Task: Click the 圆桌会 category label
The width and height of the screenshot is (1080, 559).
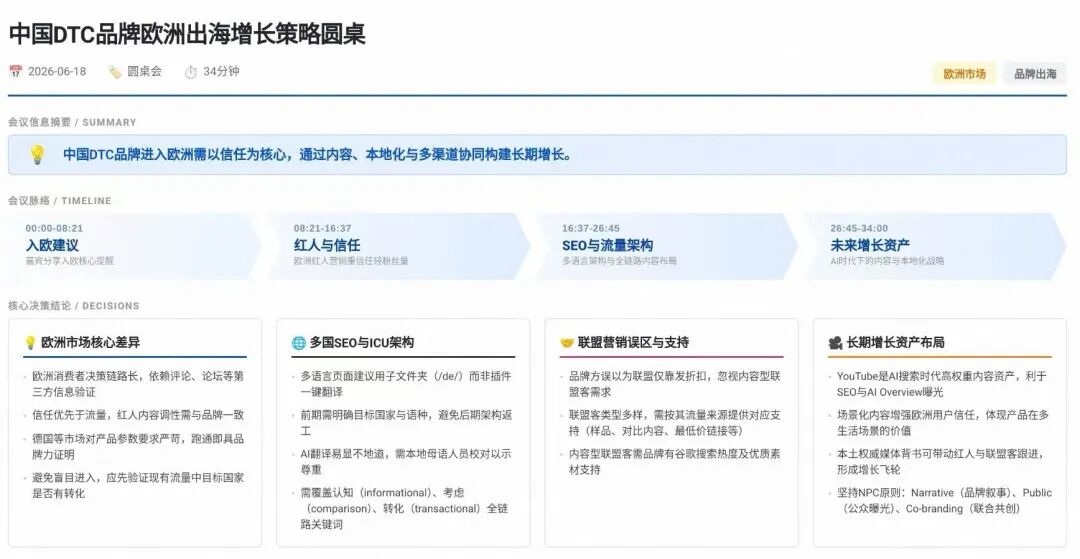Action: (145, 71)
